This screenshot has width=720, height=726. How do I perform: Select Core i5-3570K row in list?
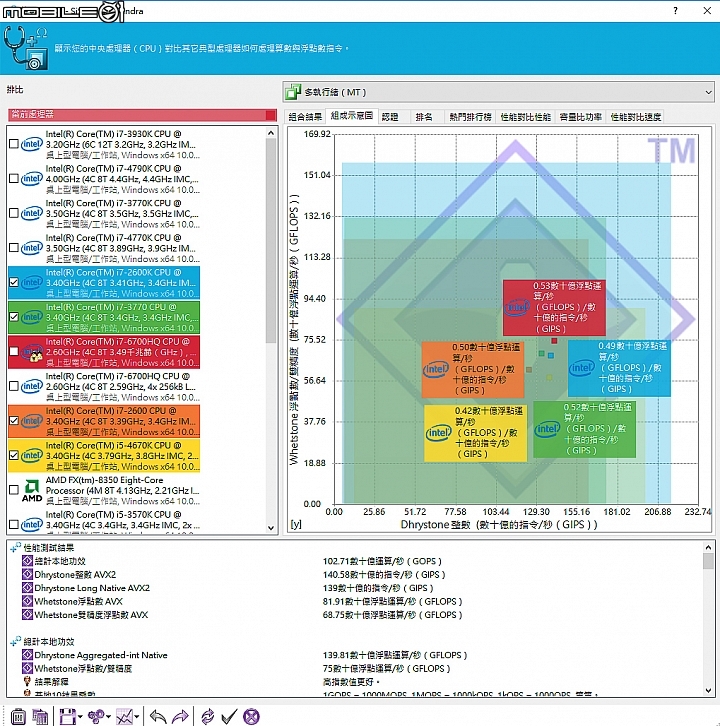point(104,522)
